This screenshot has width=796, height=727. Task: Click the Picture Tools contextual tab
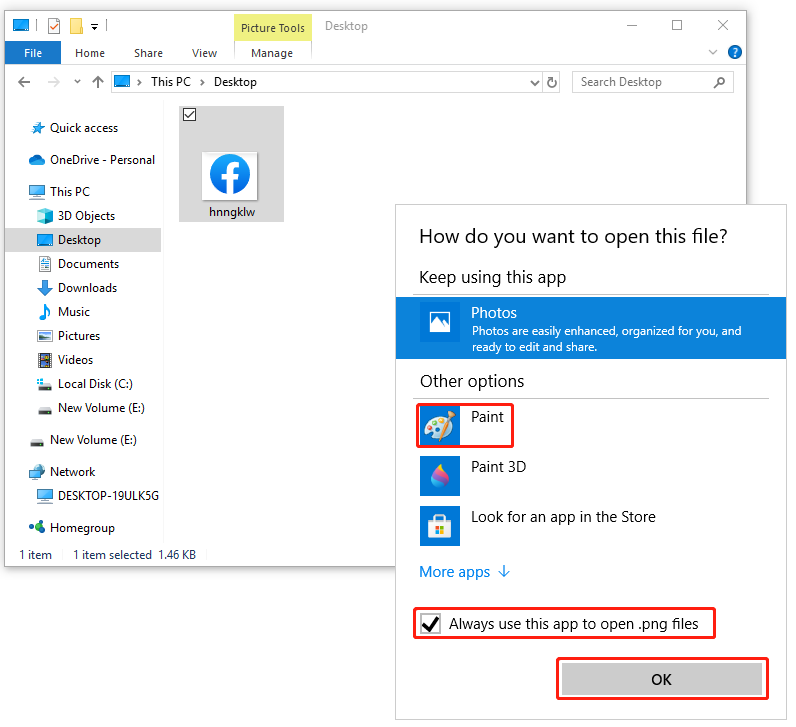pos(273,27)
